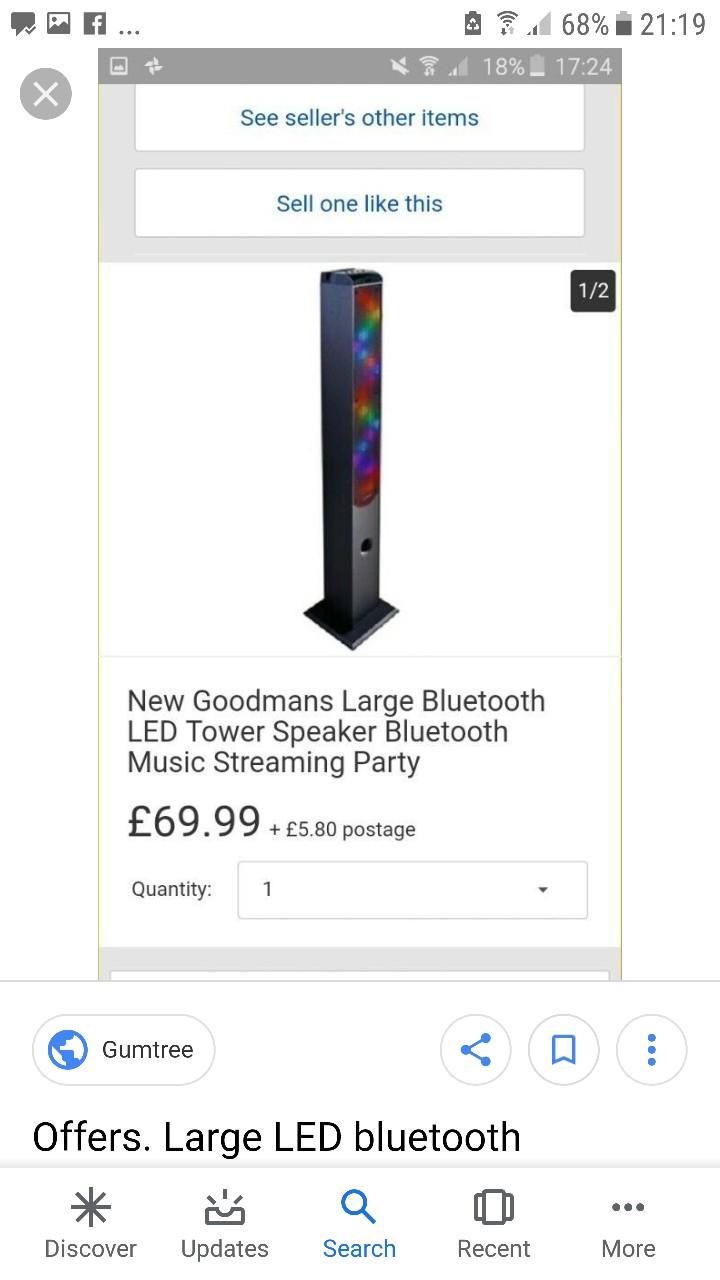The height and width of the screenshot is (1280, 720).
Task: Tap the 1/2 image counter badge
Action: (593, 290)
